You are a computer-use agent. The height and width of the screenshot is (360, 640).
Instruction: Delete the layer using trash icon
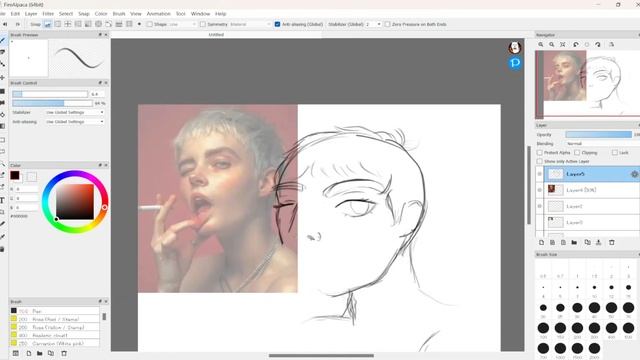coord(611,242)
